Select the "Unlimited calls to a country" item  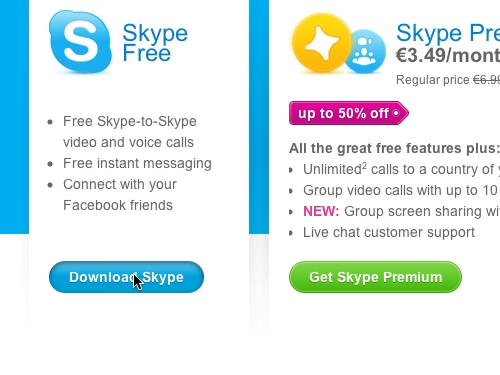click(401, 169)
